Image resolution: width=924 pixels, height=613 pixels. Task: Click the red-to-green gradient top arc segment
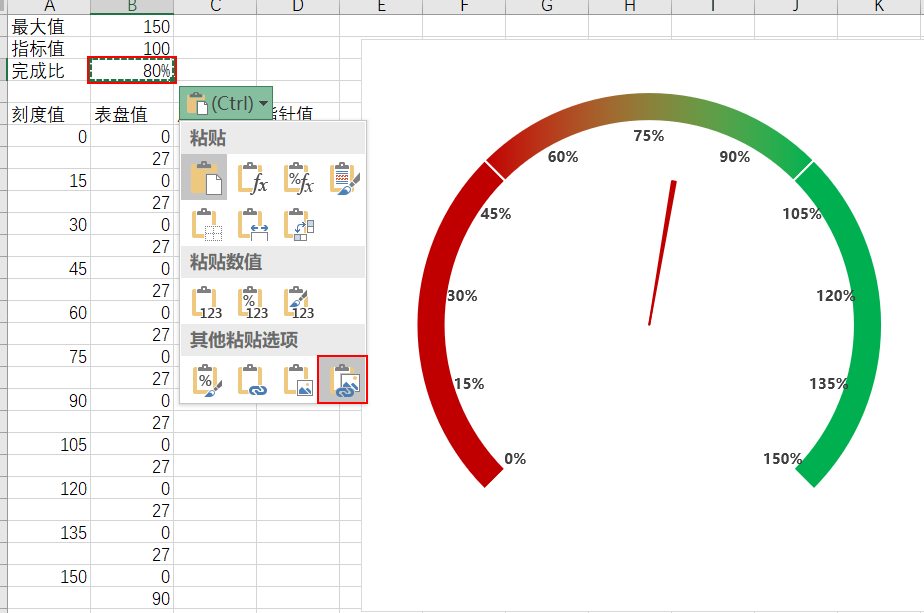[x=649, y=108]
